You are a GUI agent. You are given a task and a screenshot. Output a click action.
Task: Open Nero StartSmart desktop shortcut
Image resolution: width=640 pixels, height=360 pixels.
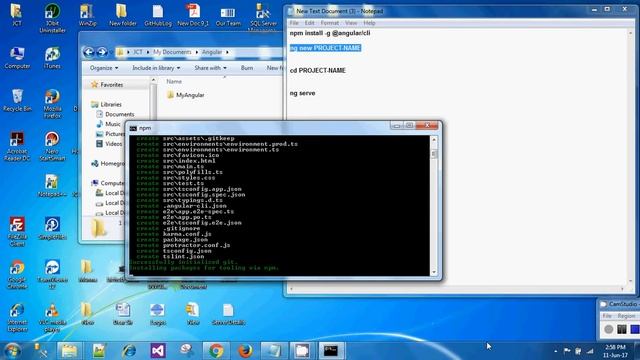(52, 146)
